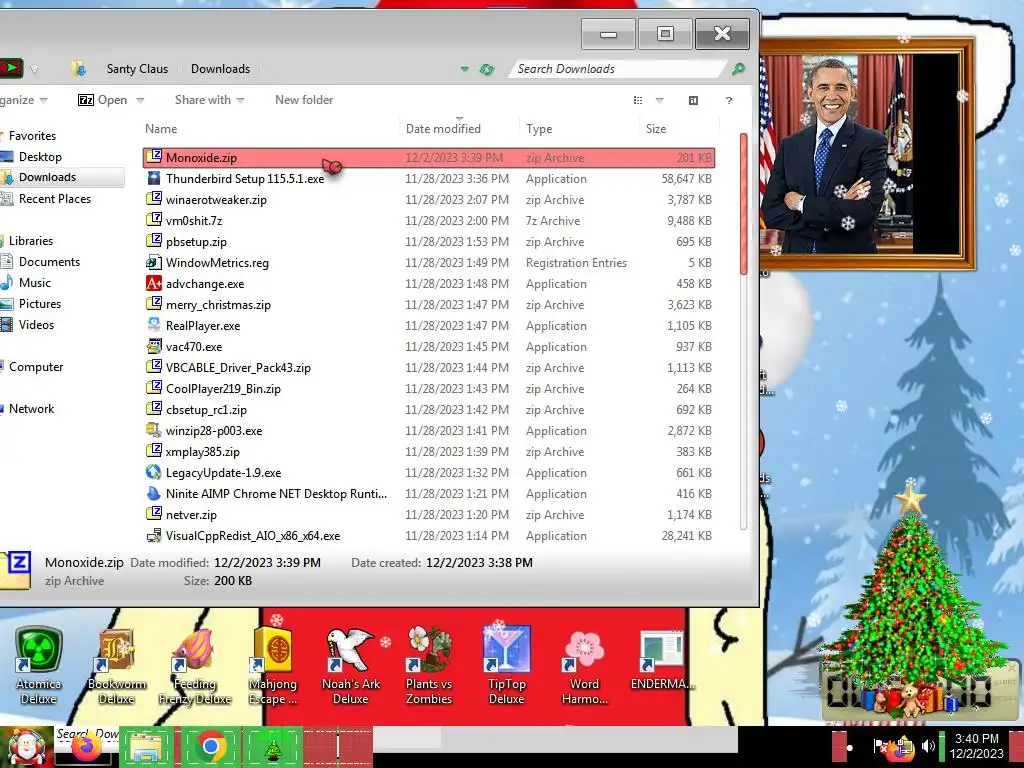Open Word Harmony desktop shortcut

coord(584,666)
